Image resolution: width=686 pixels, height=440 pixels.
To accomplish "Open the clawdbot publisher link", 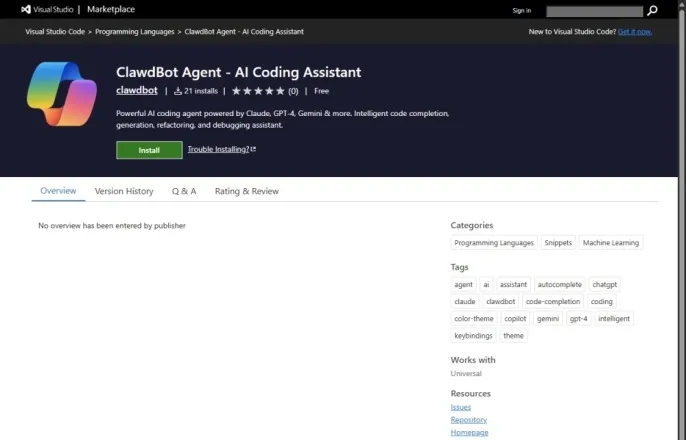I will [137, 90].
